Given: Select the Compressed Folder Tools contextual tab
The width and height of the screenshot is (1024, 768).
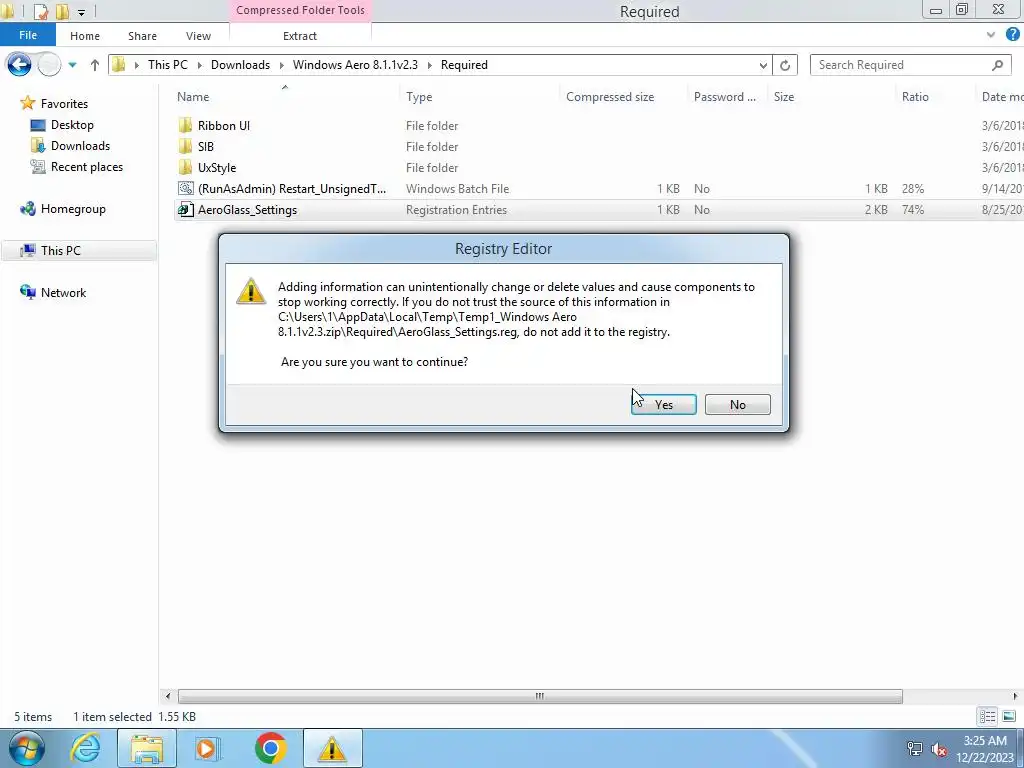Looking at the screenshot, I should (300, 10).
